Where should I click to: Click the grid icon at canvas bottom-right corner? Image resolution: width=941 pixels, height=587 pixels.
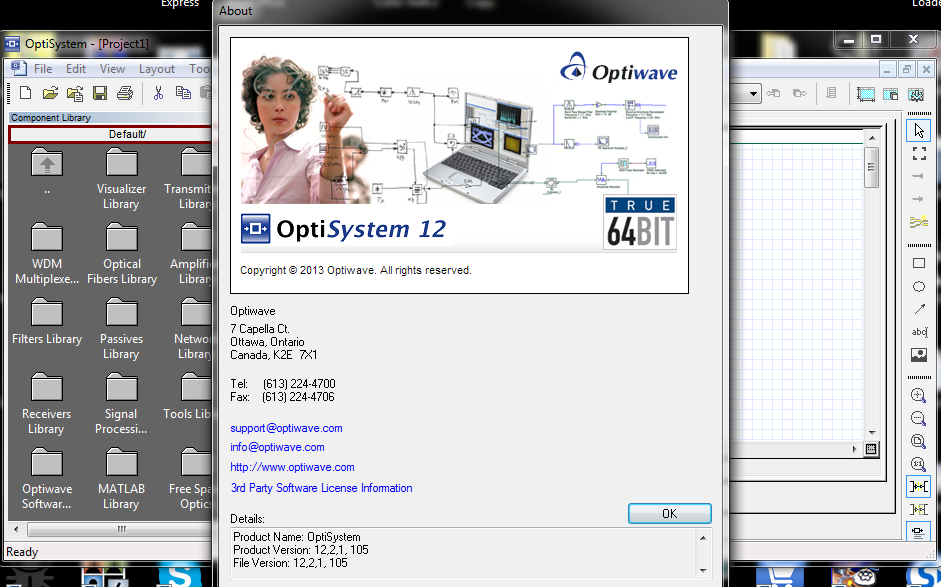pos(871,449)
